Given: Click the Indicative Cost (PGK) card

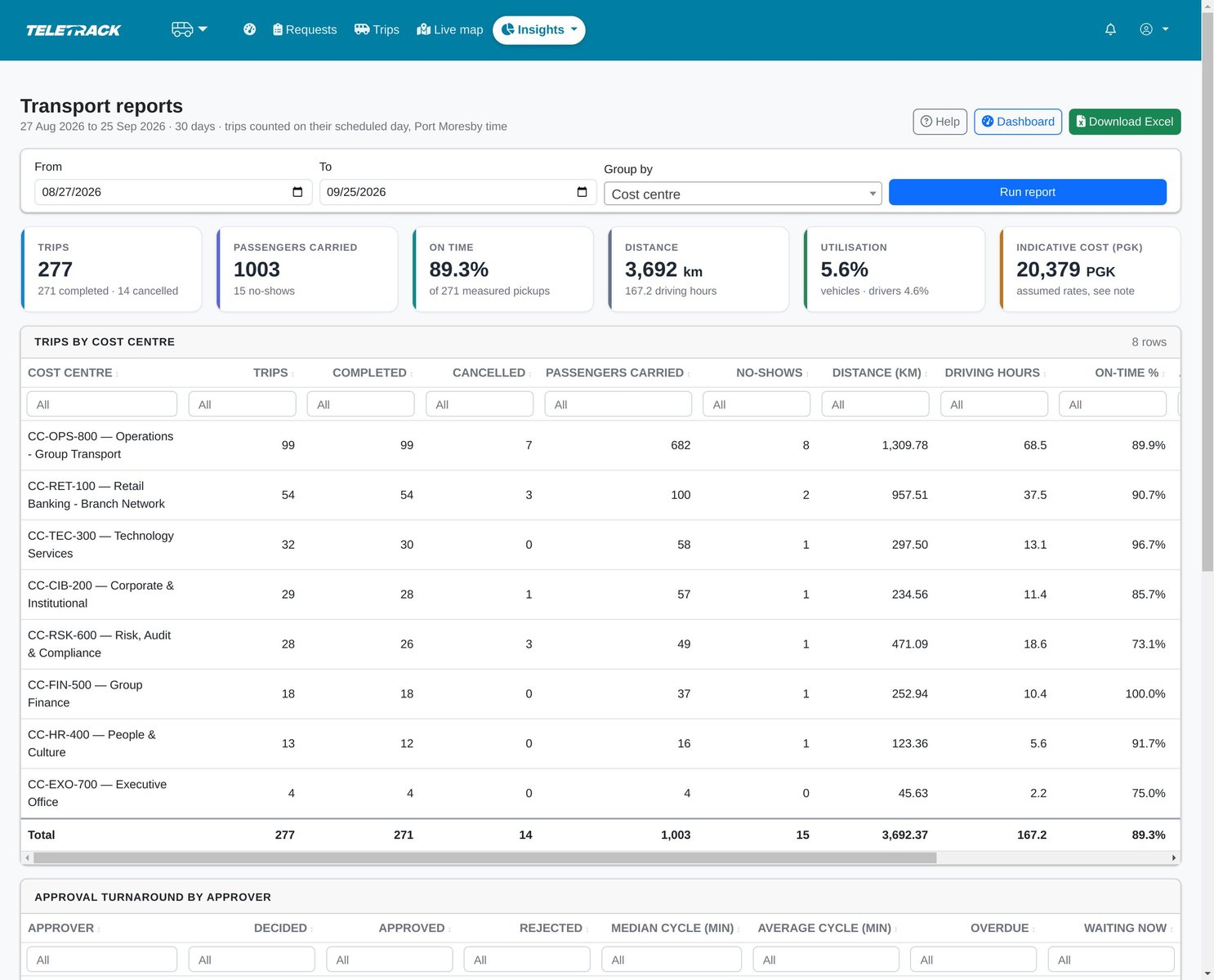Looking at the screenshot, I should [1090, 269].
